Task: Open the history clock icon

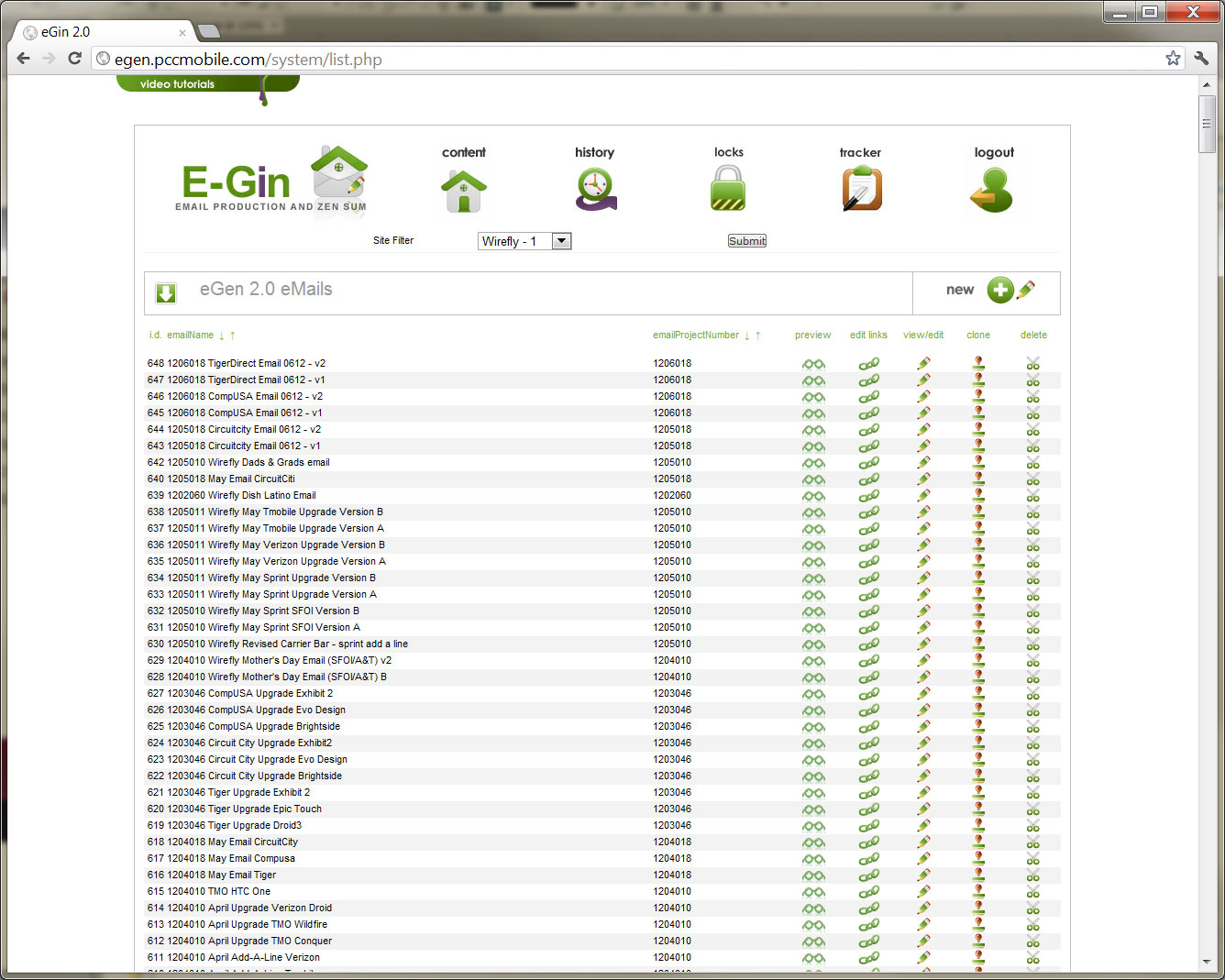Action: [595, 190]
